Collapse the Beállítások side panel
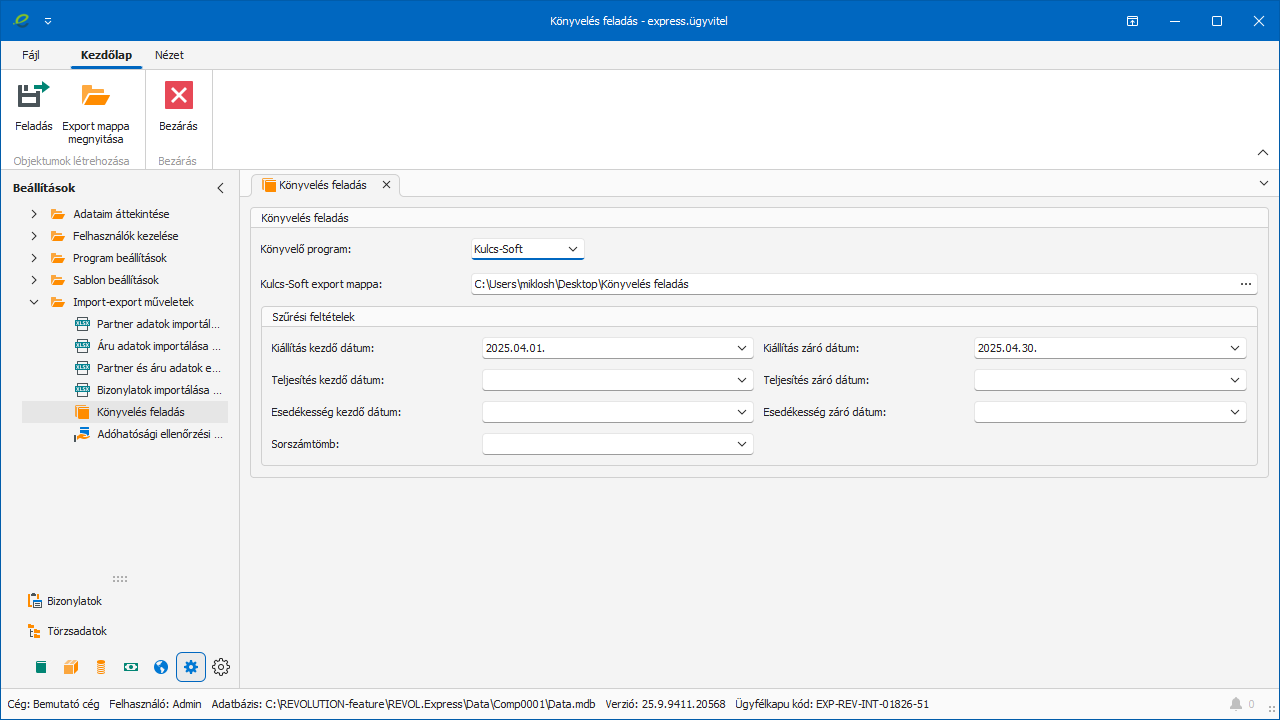The height and width of the screenshot is (720, 1280). (221, 188)
